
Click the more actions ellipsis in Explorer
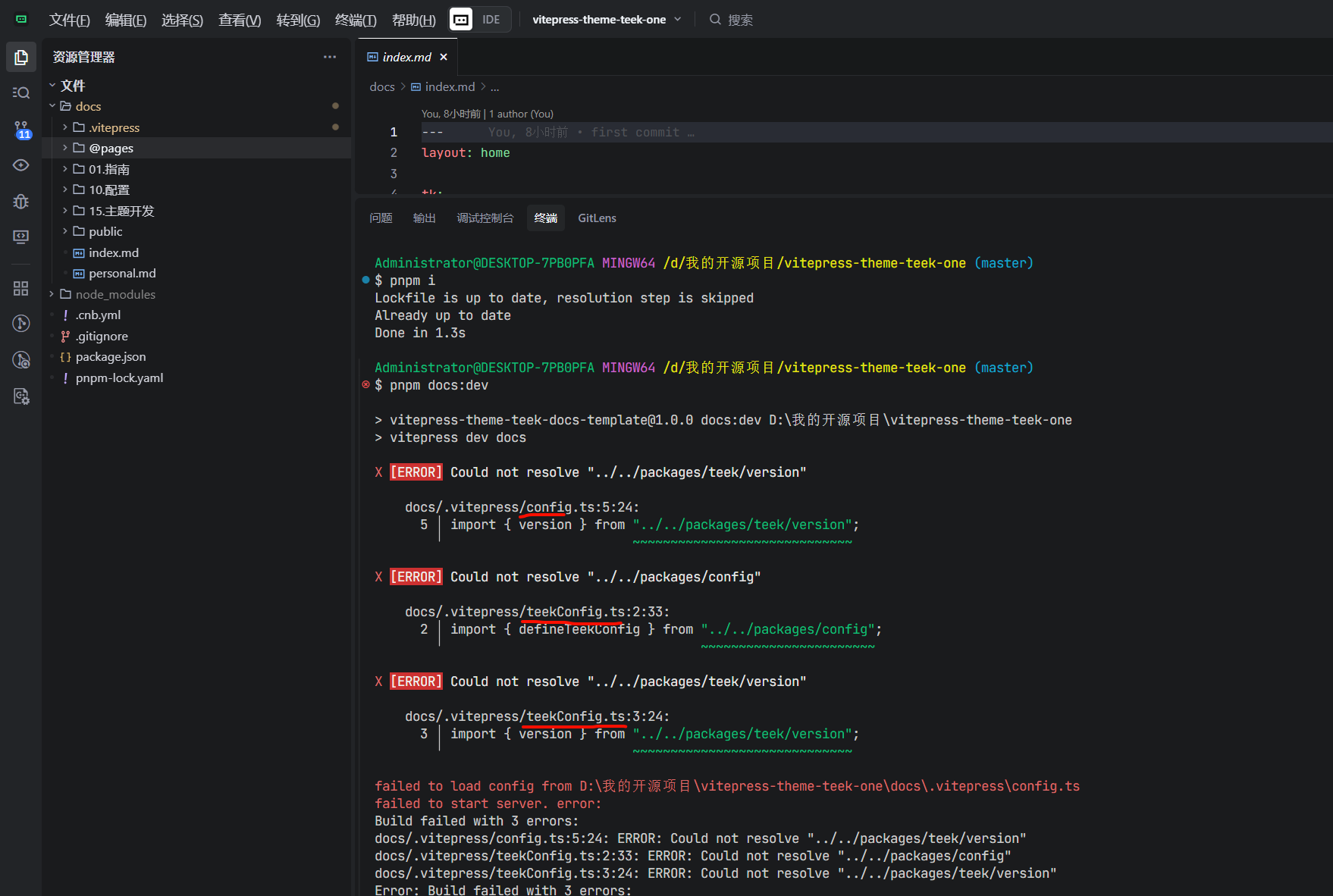tap(329, 57)
